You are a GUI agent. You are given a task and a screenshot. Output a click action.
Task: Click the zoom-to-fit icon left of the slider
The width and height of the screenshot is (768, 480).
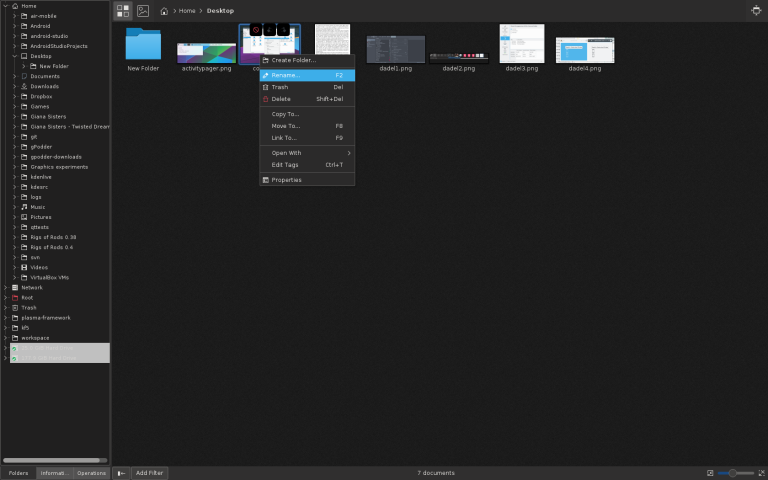coord(710,473)
